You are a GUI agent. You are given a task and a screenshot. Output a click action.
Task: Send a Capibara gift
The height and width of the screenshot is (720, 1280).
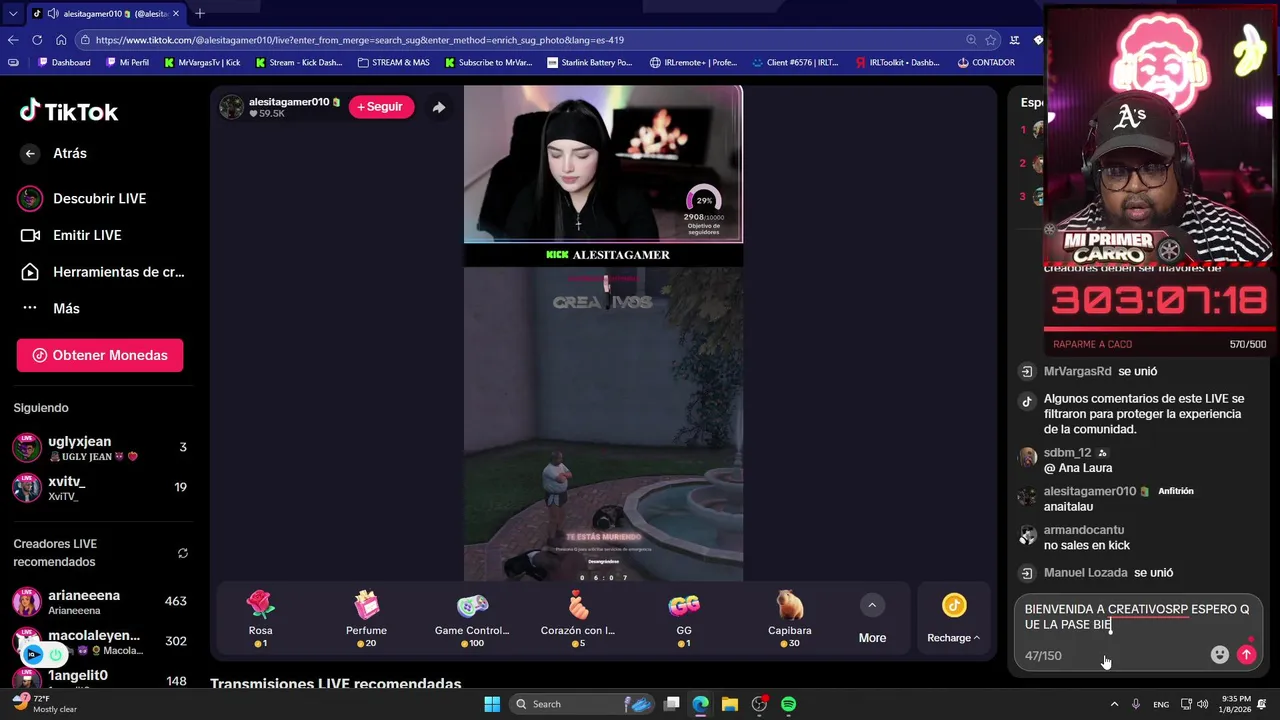790,618
